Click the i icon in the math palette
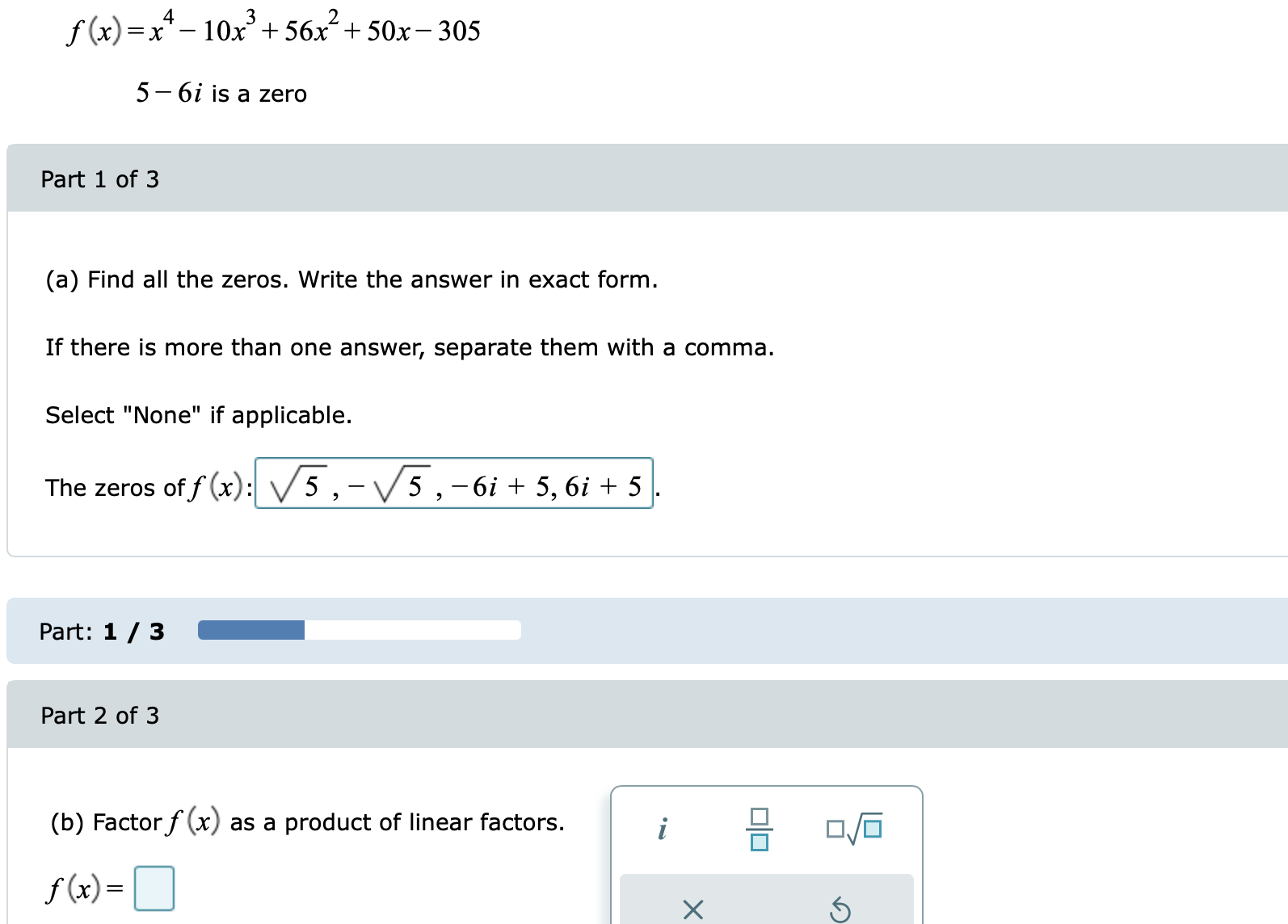 pos(663,828)
